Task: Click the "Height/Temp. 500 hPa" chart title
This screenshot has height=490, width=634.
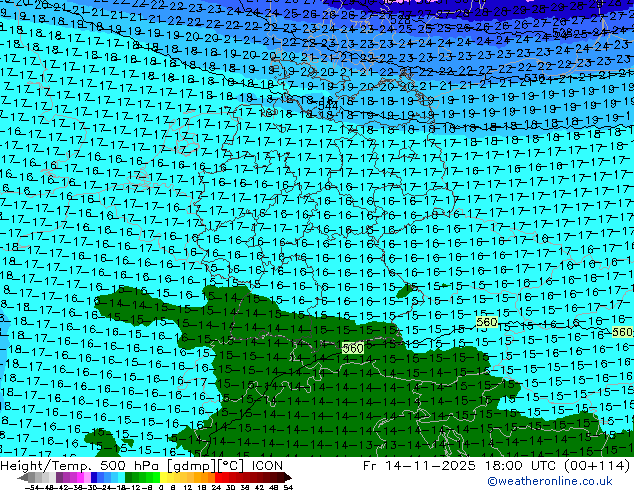Action: (x=80, y=466)
